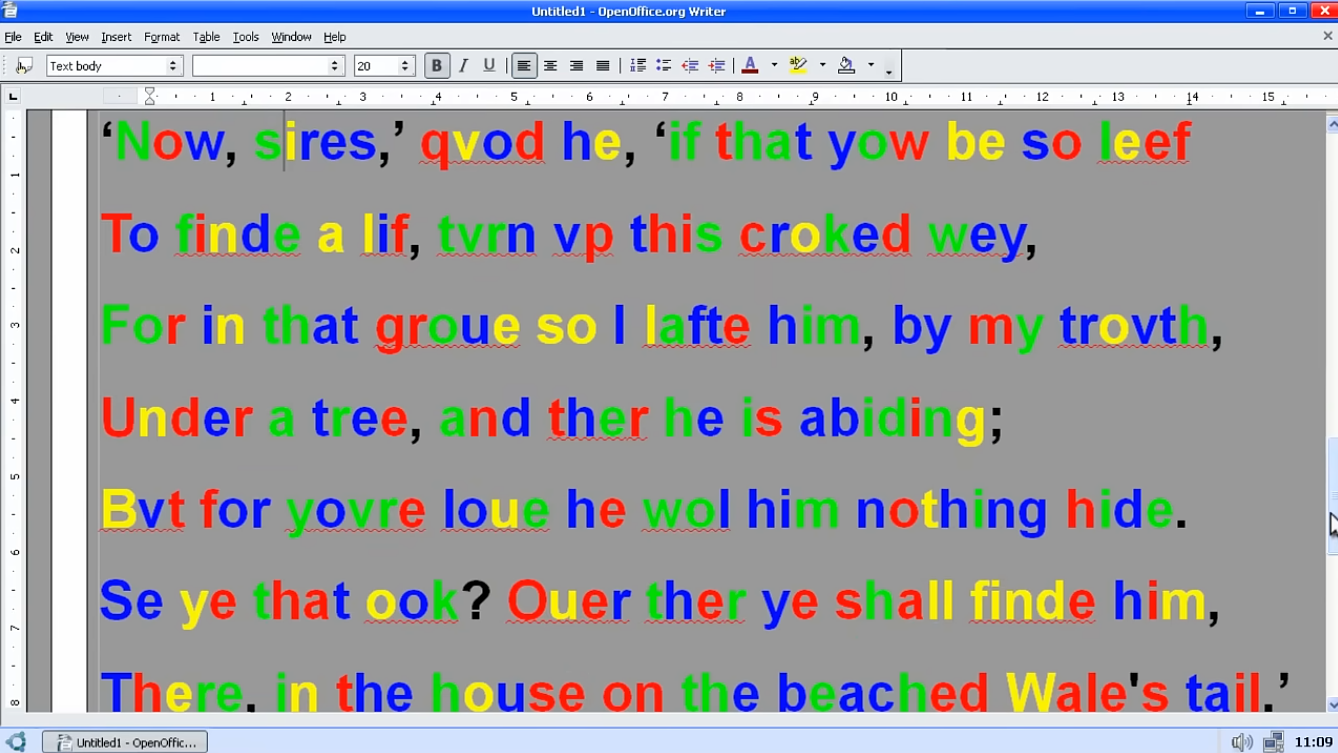Align paragraph left
Screen dimensions: 1338x753
click(523, 66)
